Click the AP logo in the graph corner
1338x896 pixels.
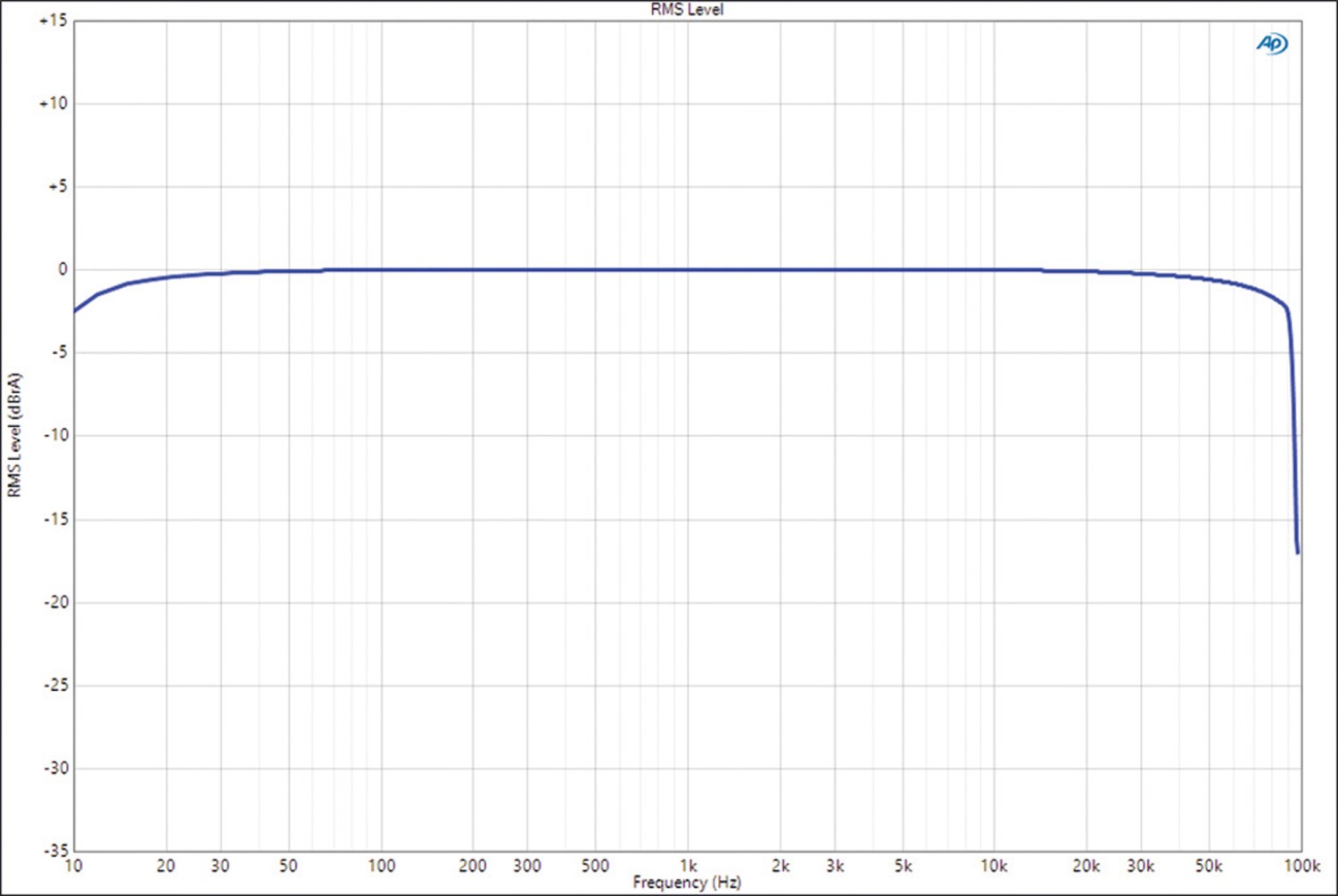(x=1272, y=44)
